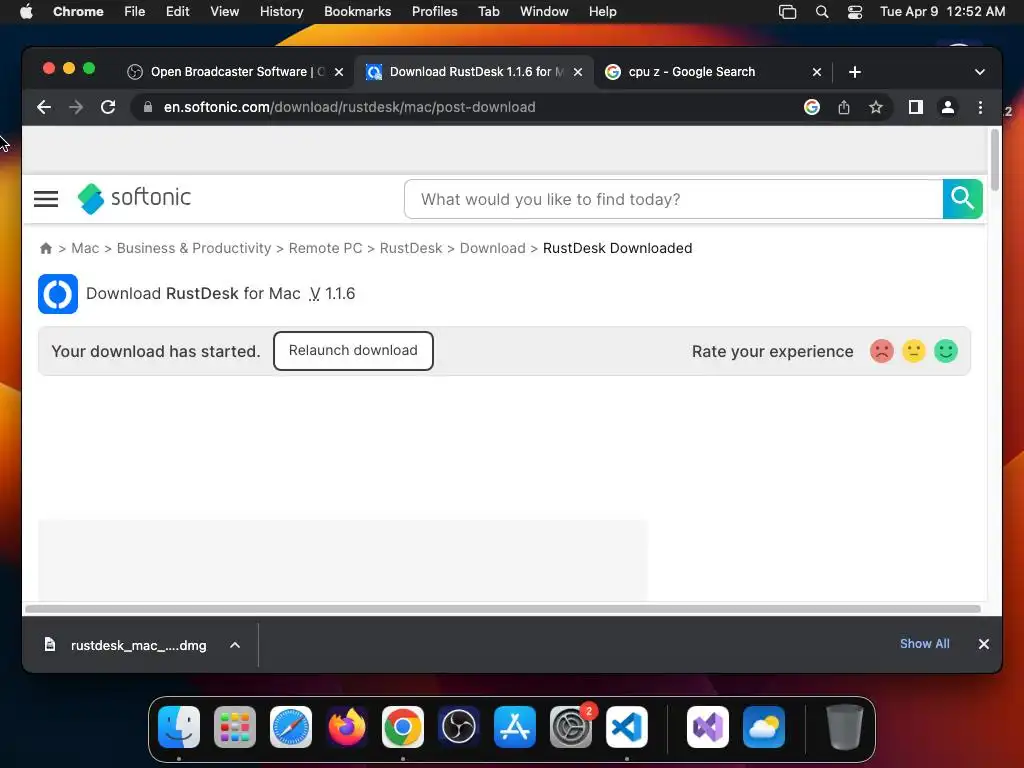Viewport: 1024px width, 768px height.
Task: Open a new tab with the plus button
Action: [855, 72]
